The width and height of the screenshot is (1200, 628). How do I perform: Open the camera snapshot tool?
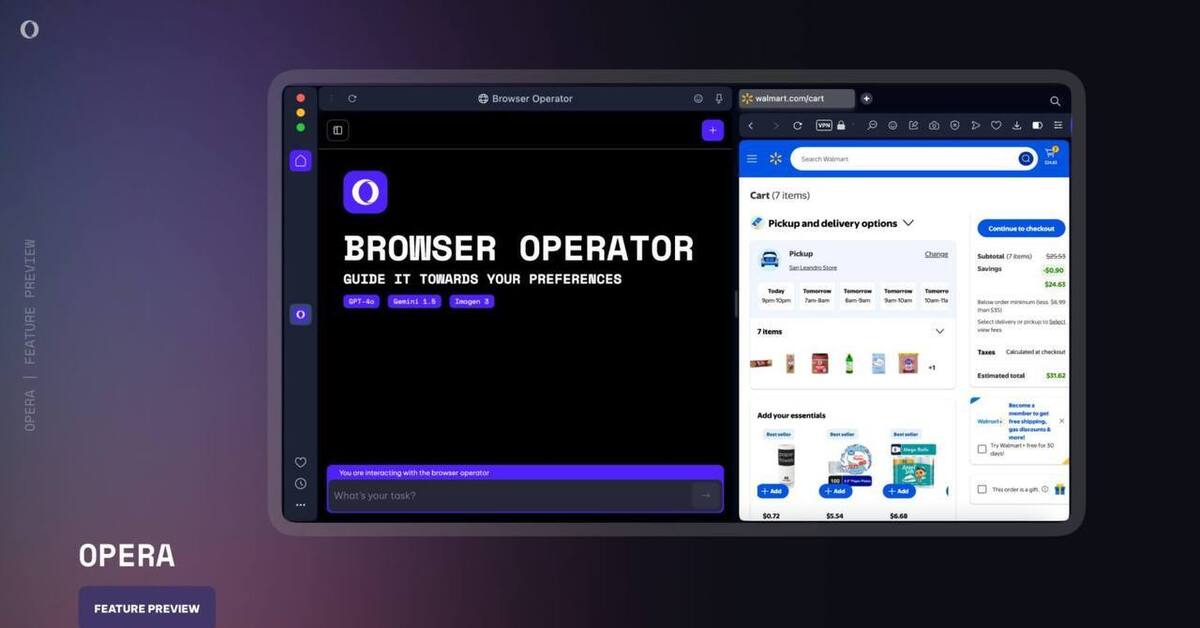tap(934, 126)
